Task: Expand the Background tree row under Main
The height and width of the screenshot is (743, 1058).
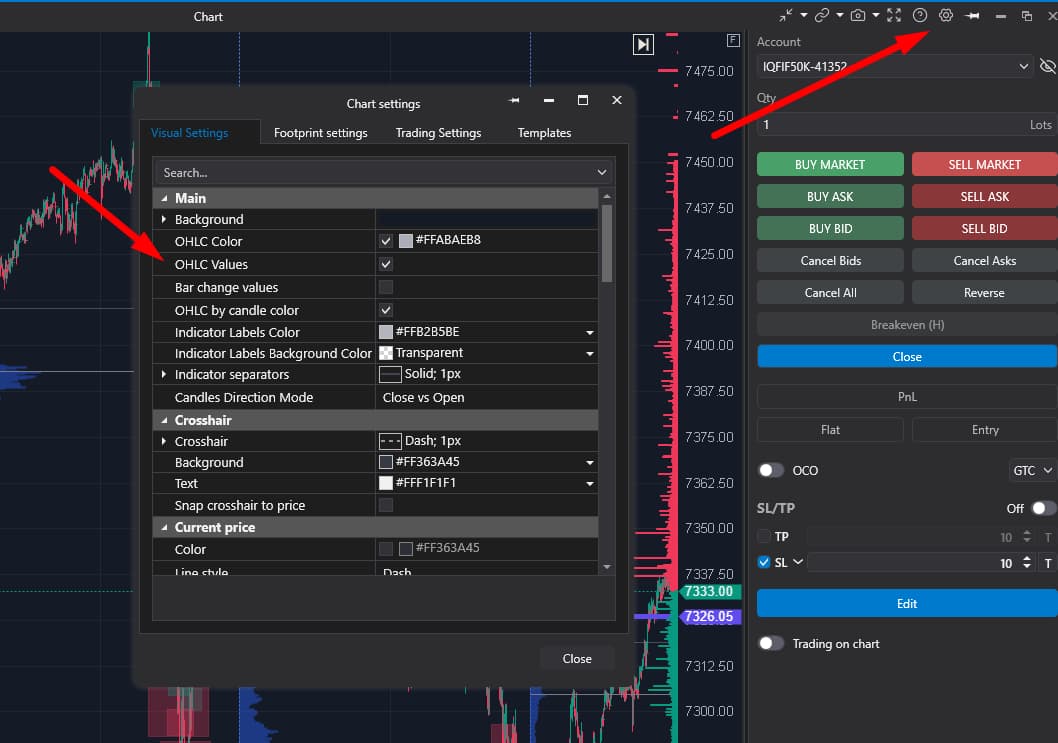Action: (164, 219)
